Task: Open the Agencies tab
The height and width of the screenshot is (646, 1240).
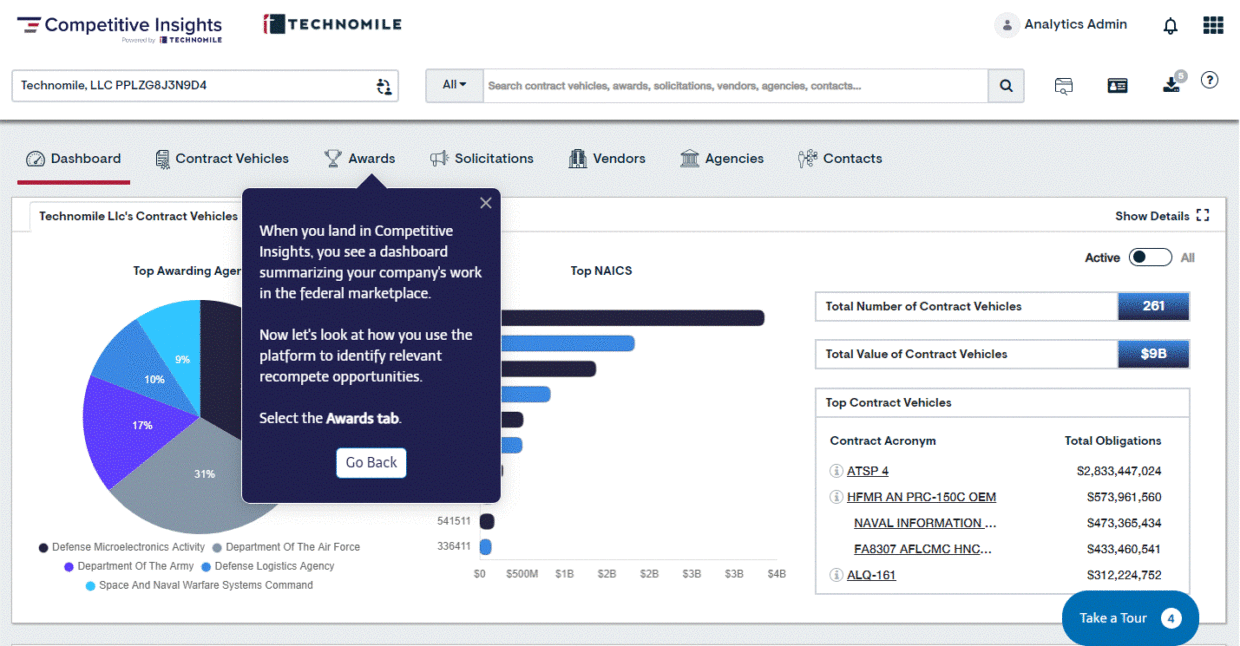Action: coord(722,158)
